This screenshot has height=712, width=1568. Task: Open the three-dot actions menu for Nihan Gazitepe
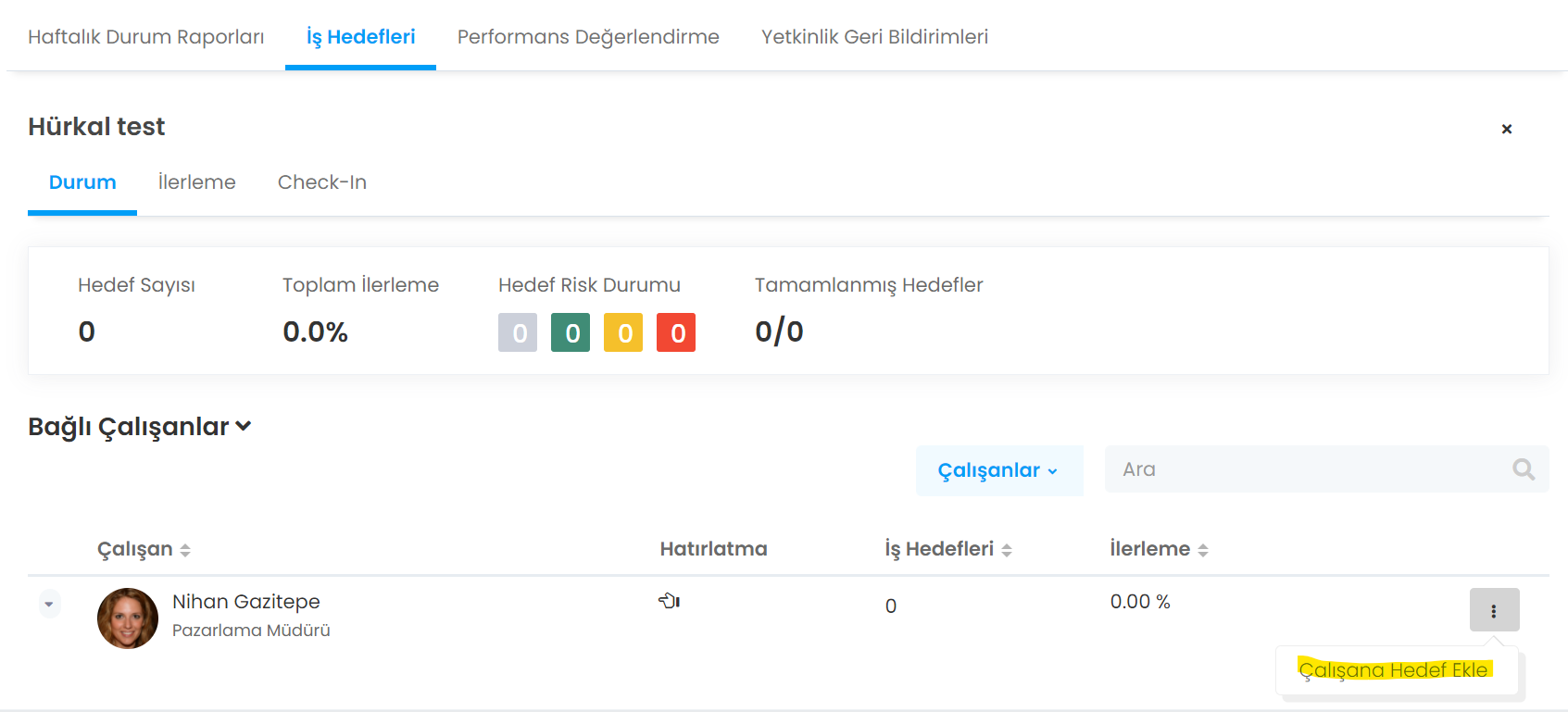1494,610
